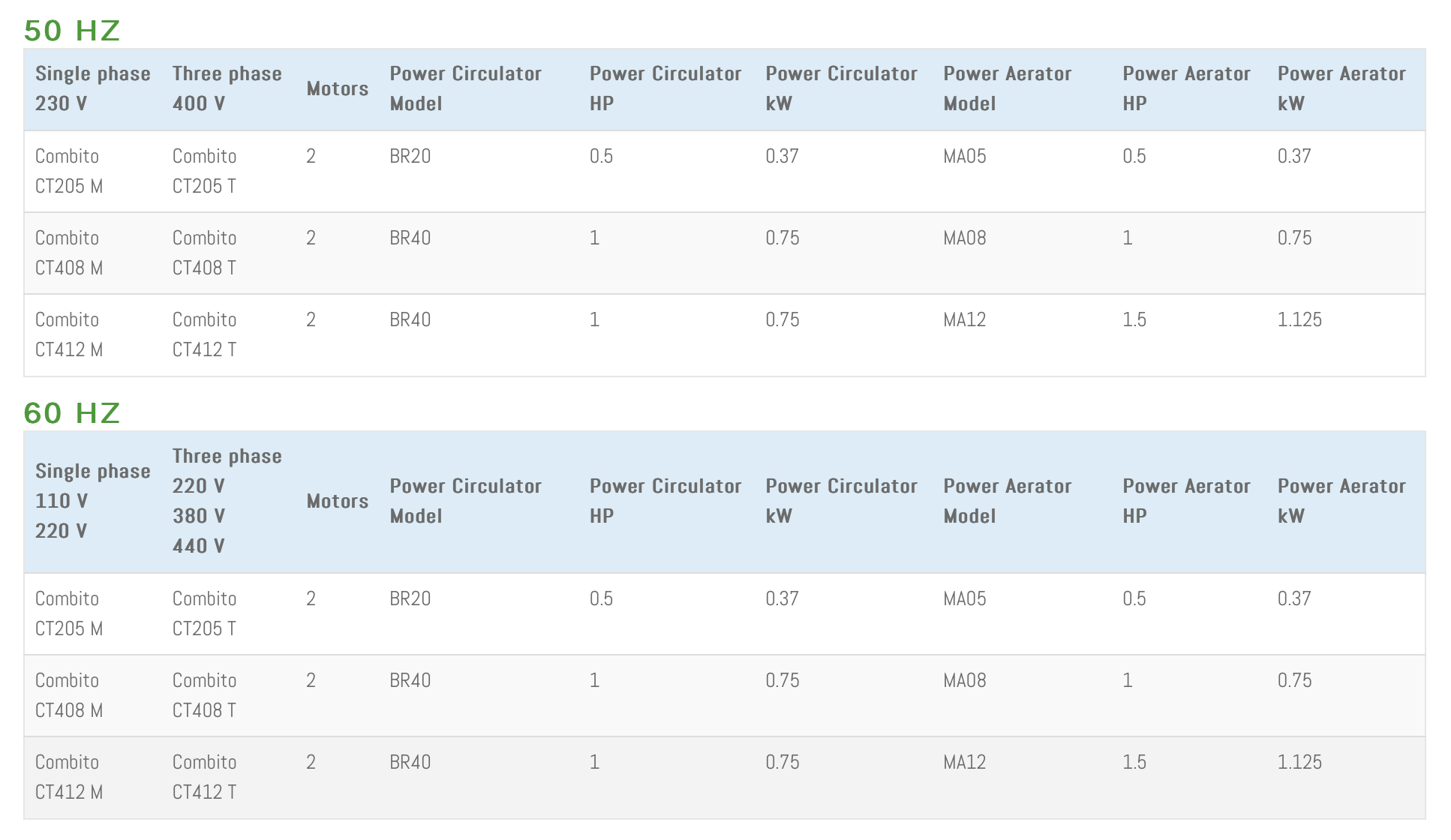Click Single phase 230 V column header

[x=92, y=88]
